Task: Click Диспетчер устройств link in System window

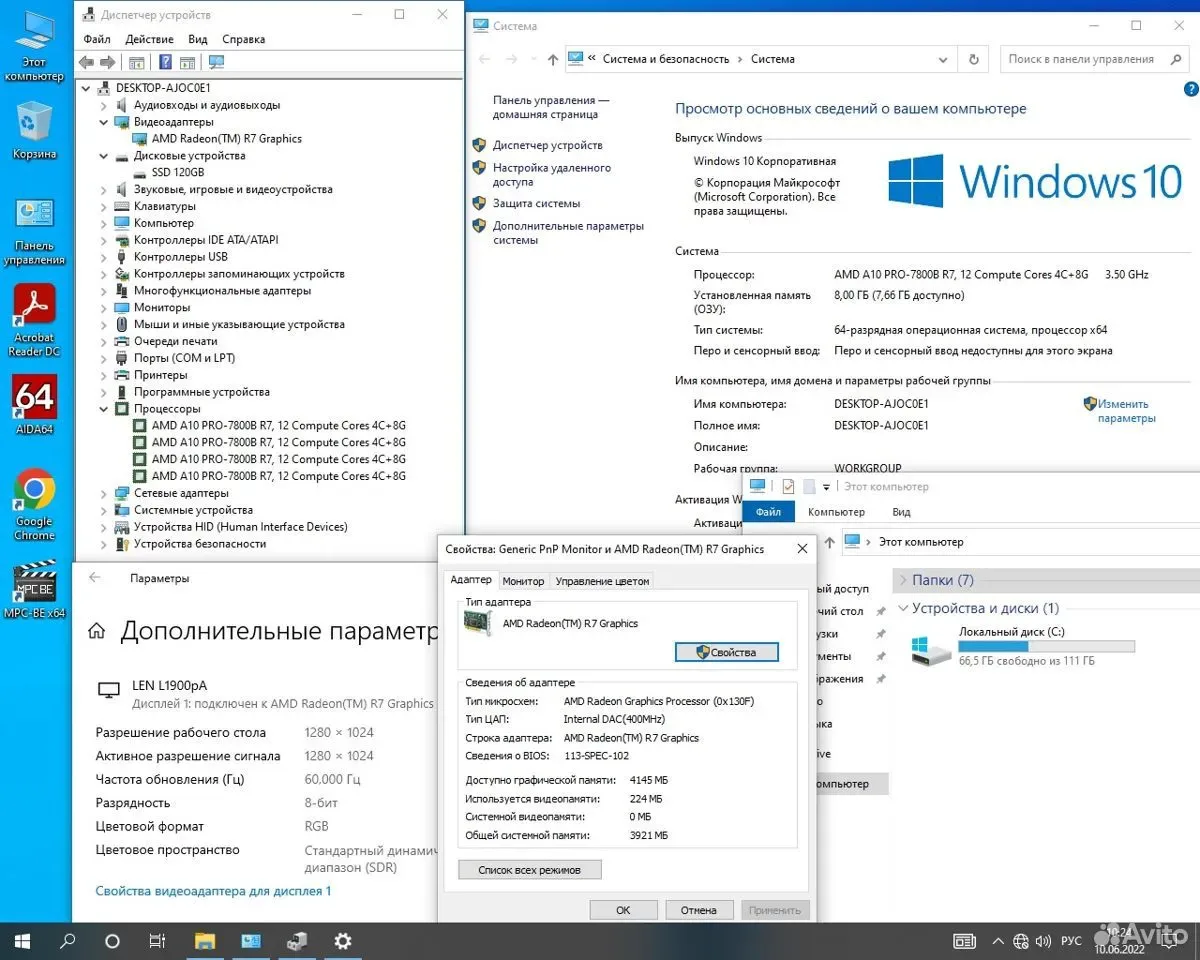Action: pos(547,145)
